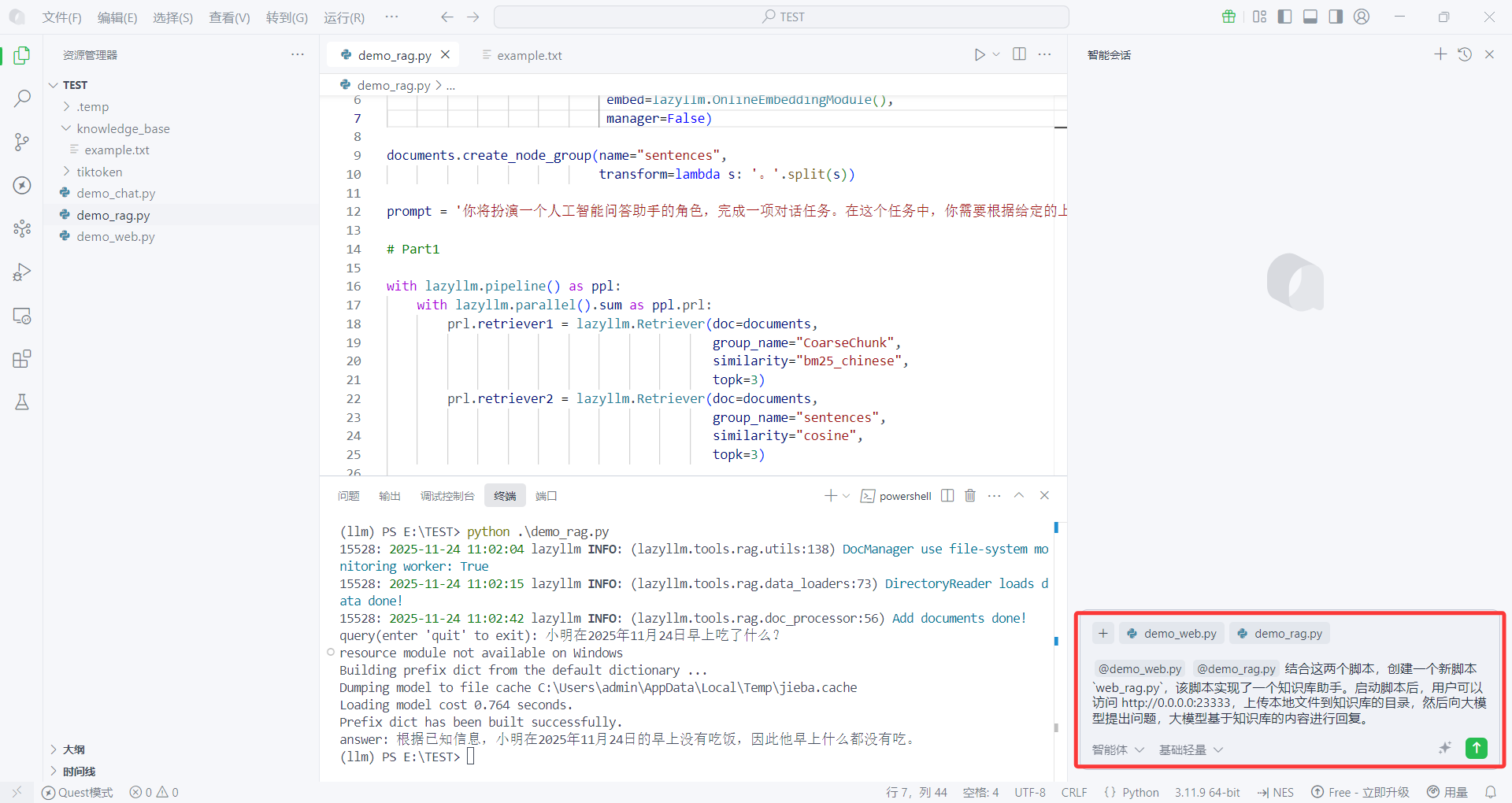Open demo_web.py in the file tree

pyautogui.click(x=115, y=236)
